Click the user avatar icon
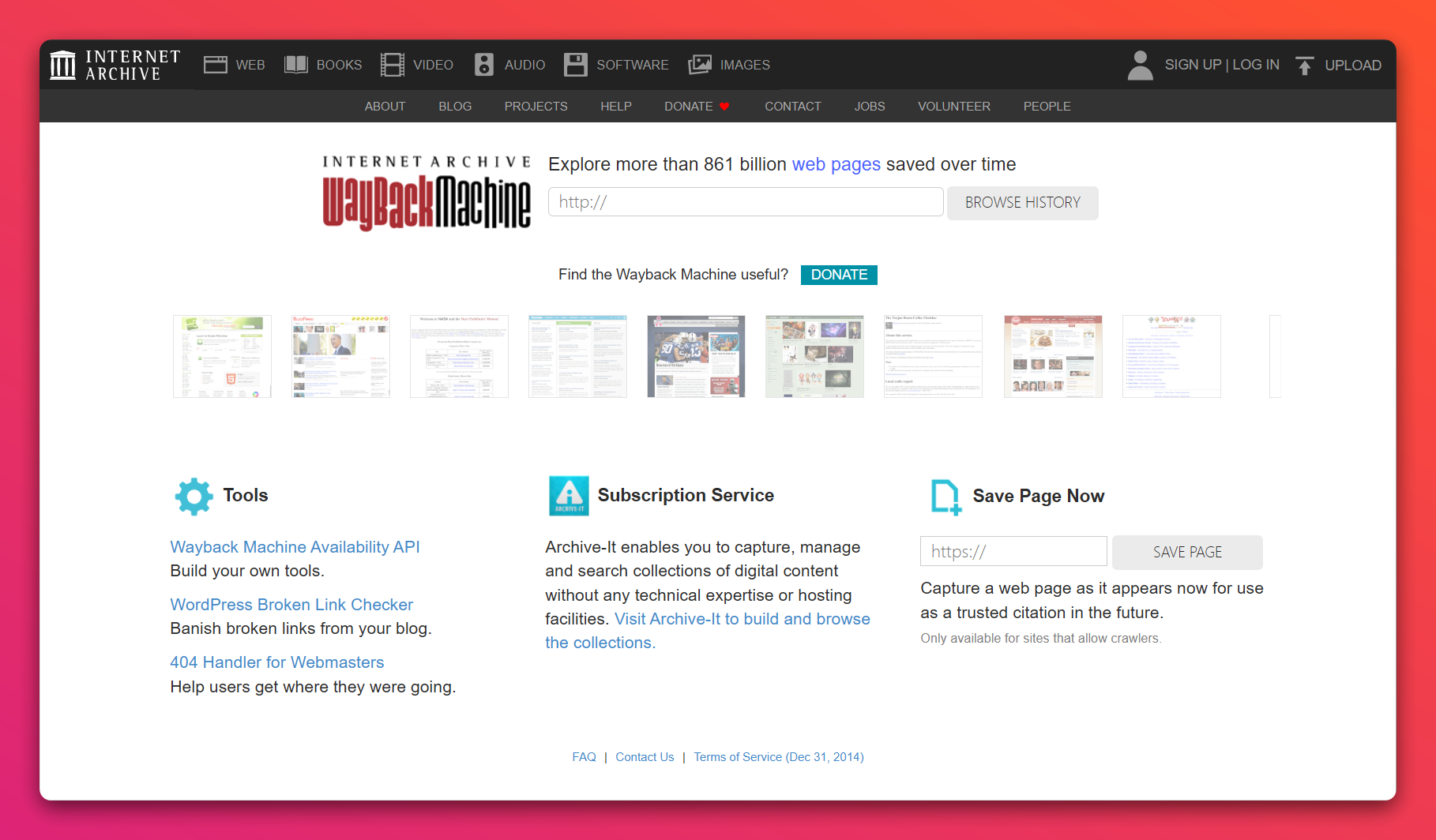This screenshot has height=840, width=1436. (1140, 65)
